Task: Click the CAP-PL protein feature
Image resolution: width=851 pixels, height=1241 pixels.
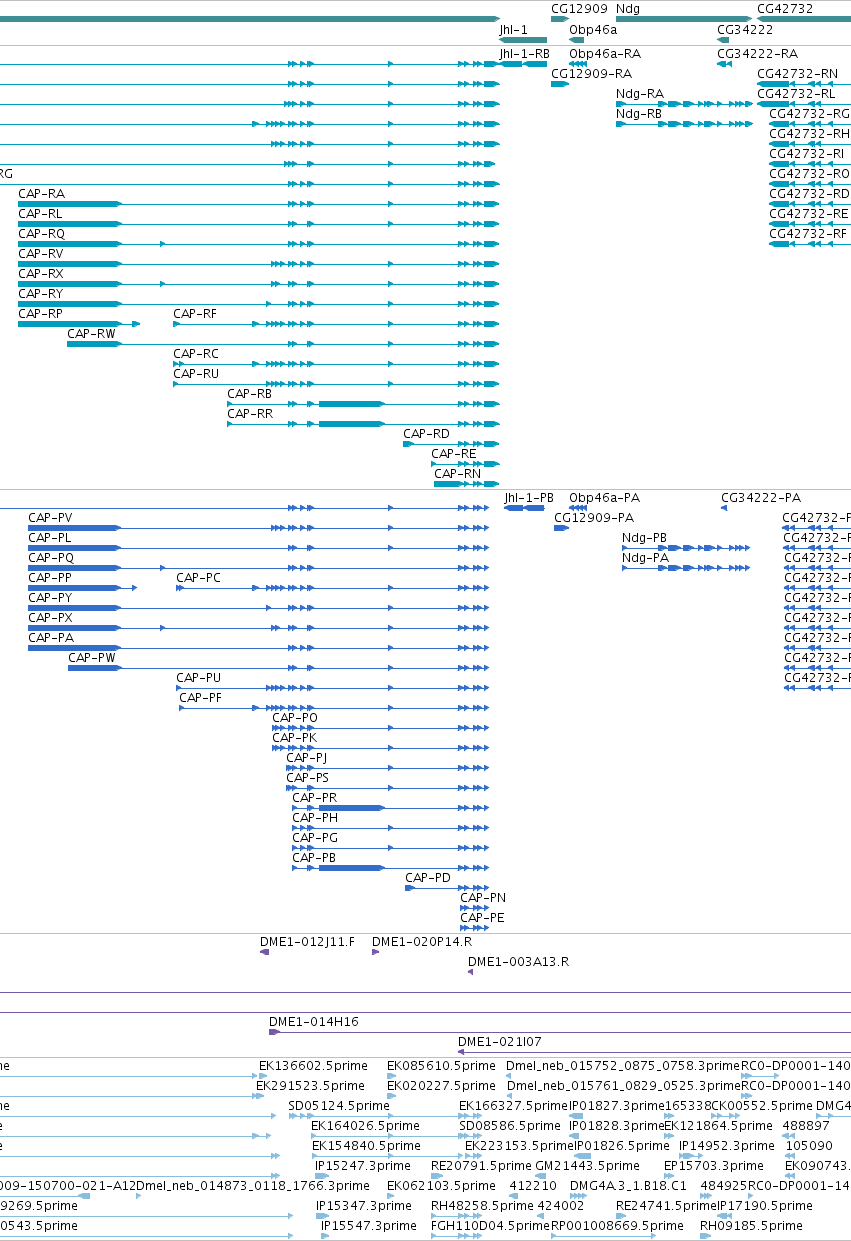Action: (258, 548)
